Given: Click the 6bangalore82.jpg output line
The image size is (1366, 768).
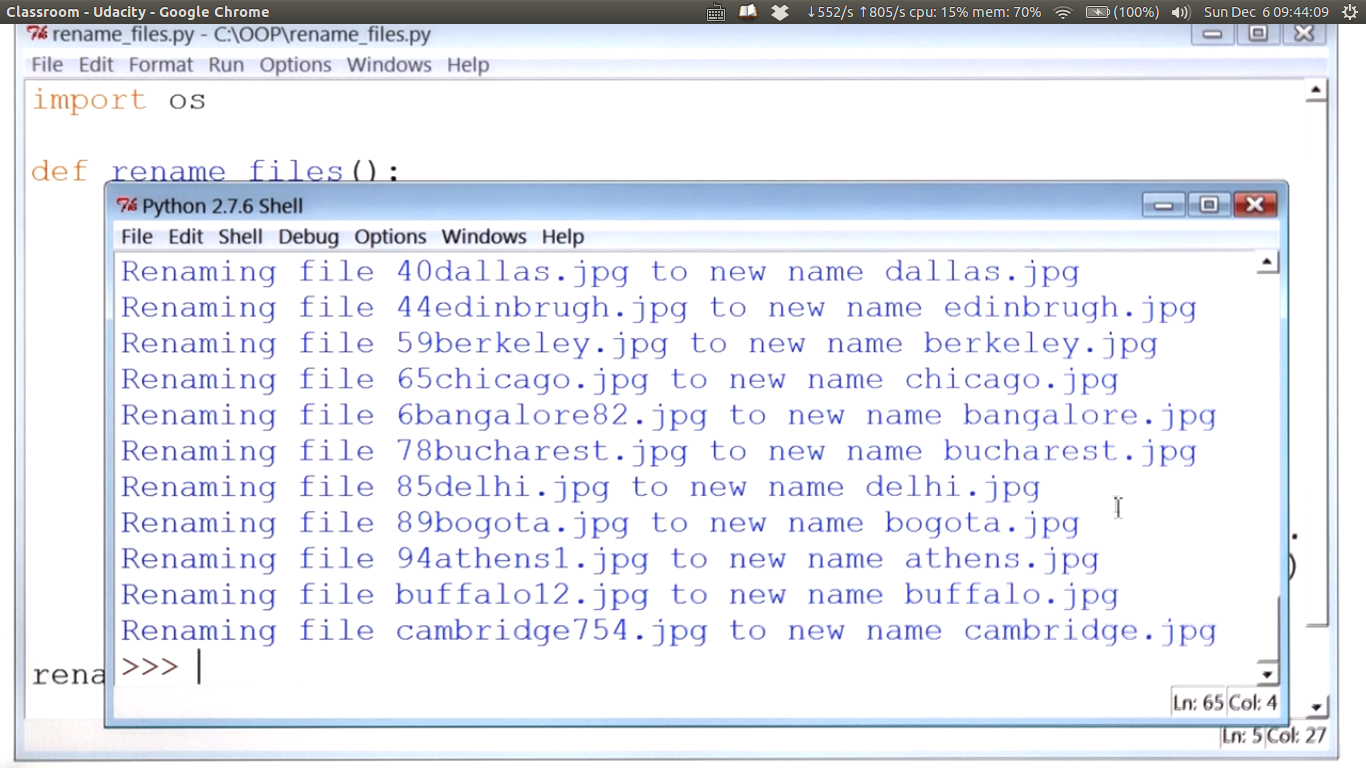Looking at the screenshot, I should [669, 416].
